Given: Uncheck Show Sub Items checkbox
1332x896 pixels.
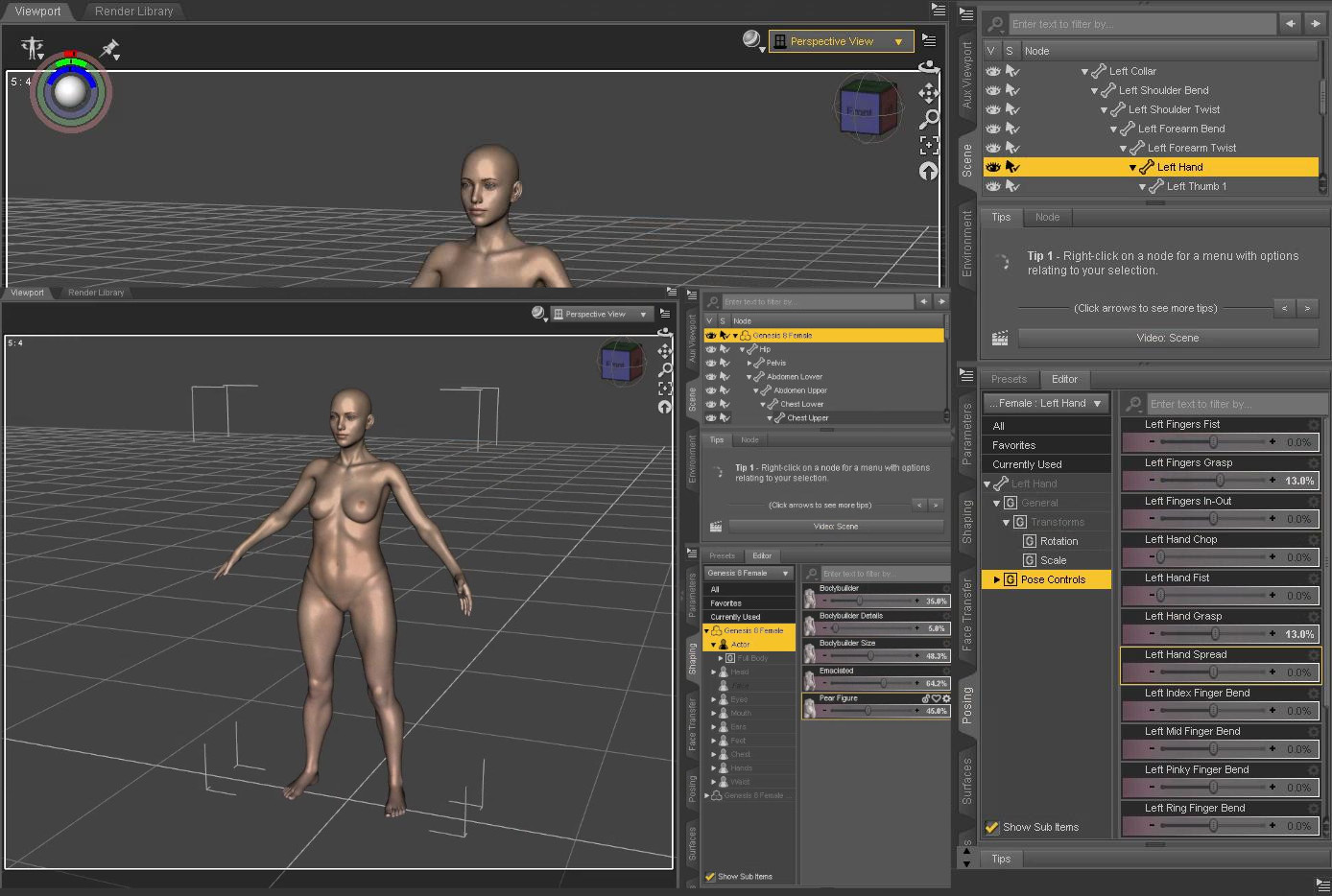Looking at the screenshot, I should (992, 827).
